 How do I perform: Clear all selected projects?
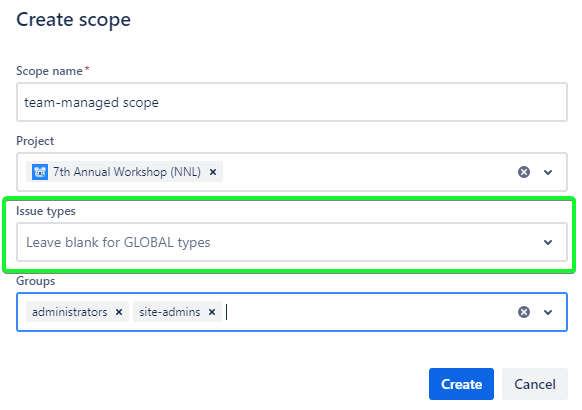point(524,172)
